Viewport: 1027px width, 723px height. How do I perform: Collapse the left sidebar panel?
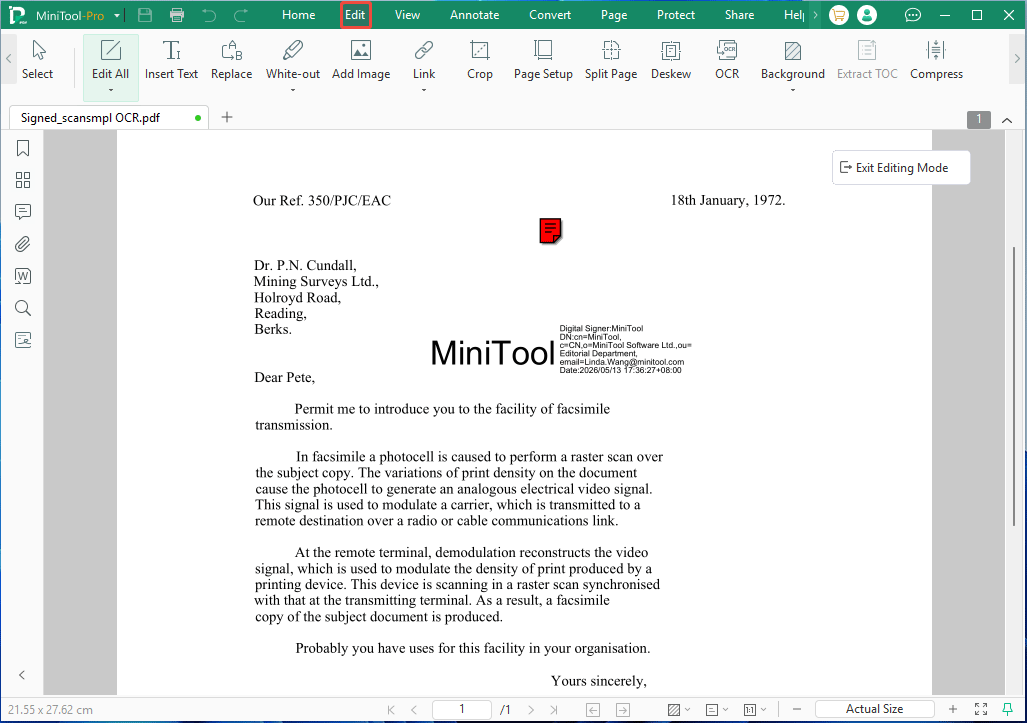pyautogui.click(x=22, y=675)
